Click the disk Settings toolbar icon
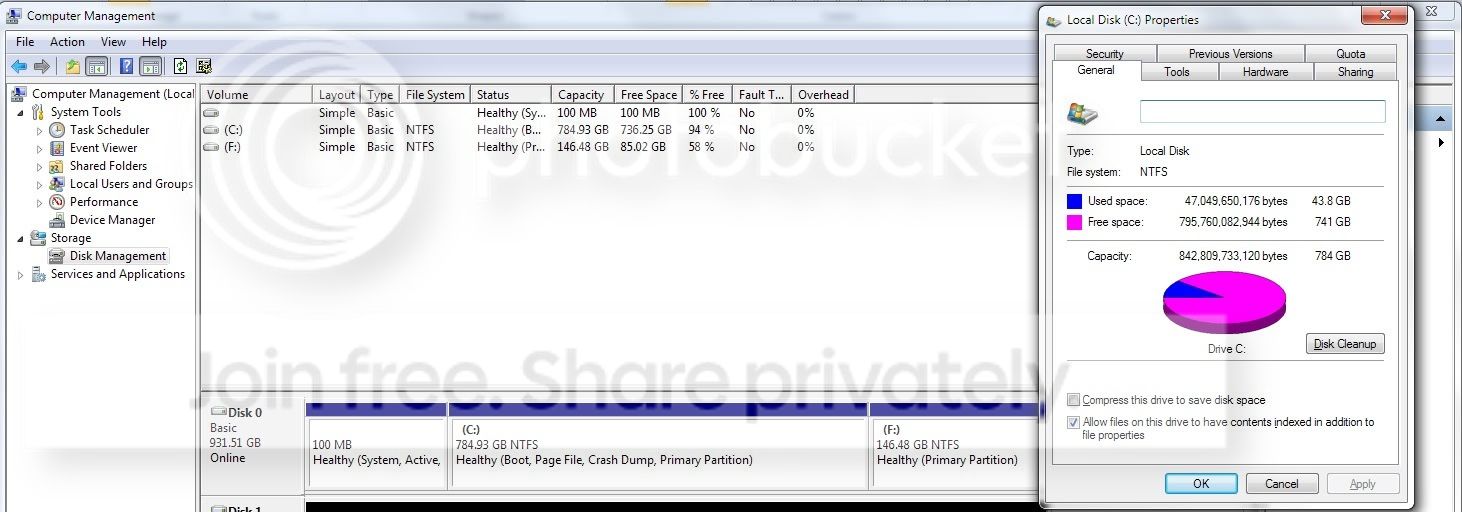The image size is (1462, 512). pyautogui.click(x=204, y=66)
